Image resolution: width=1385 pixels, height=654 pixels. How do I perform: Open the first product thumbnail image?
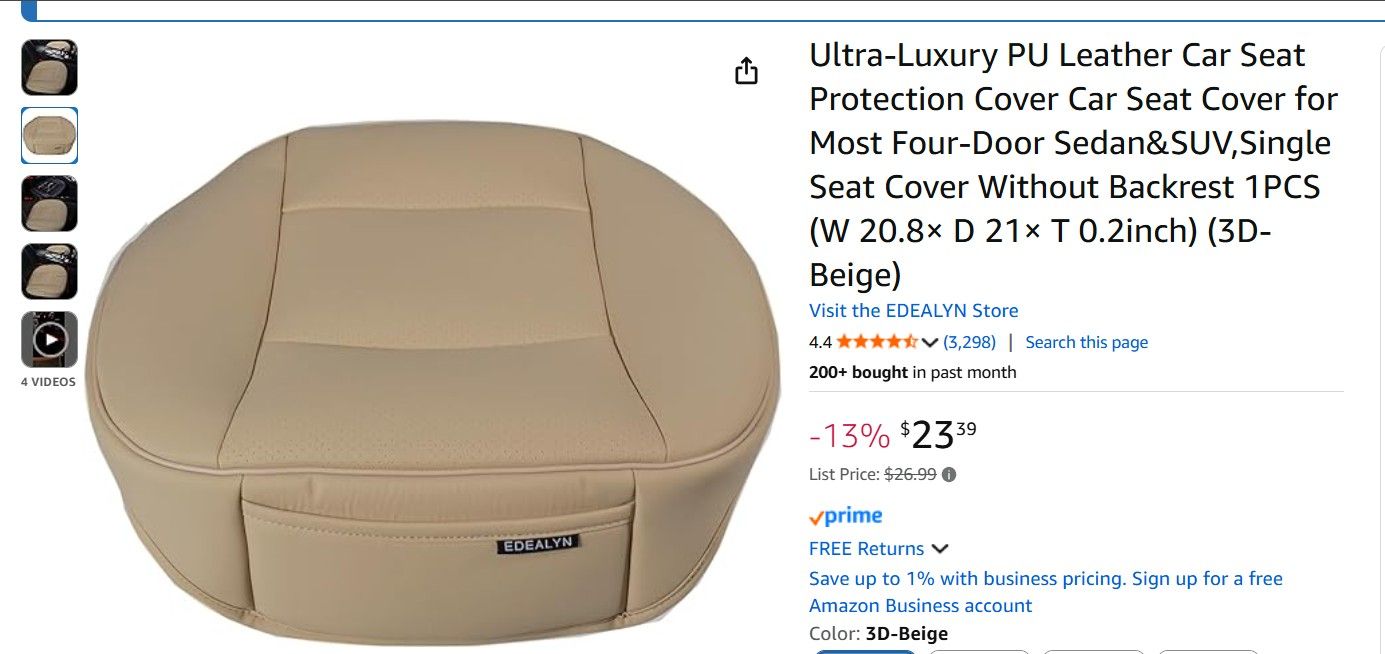tap(49, 68)
